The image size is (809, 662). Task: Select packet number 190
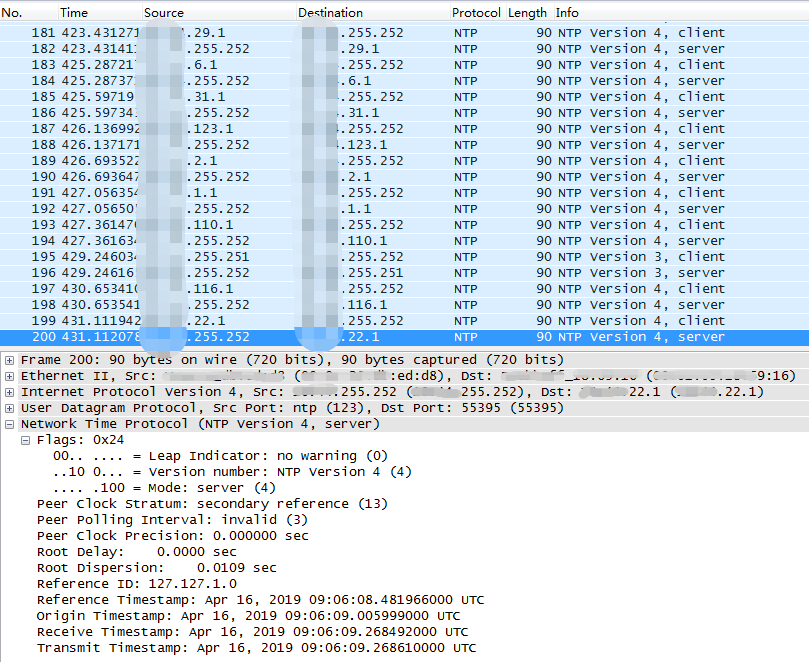click(x=404, y=176)
